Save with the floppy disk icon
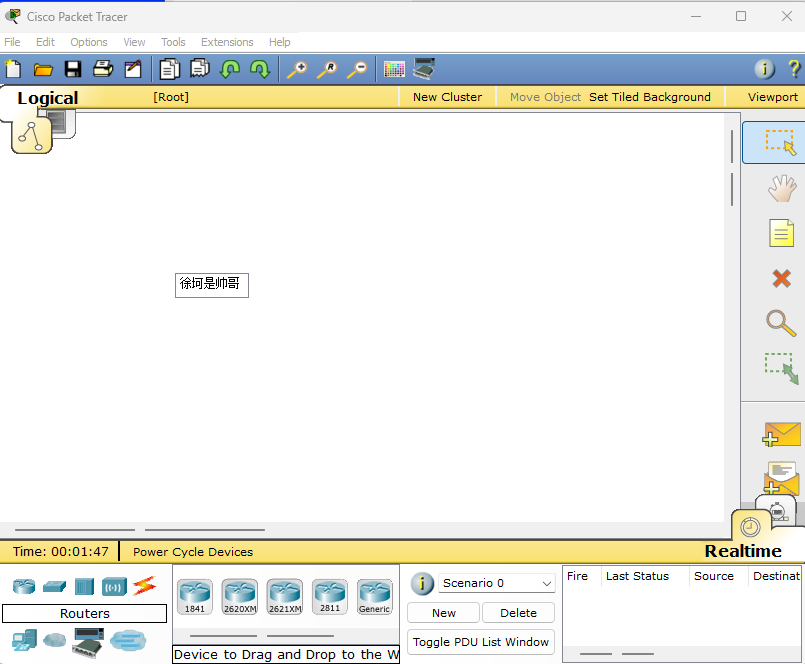805x664 pixels. point(73,69)
